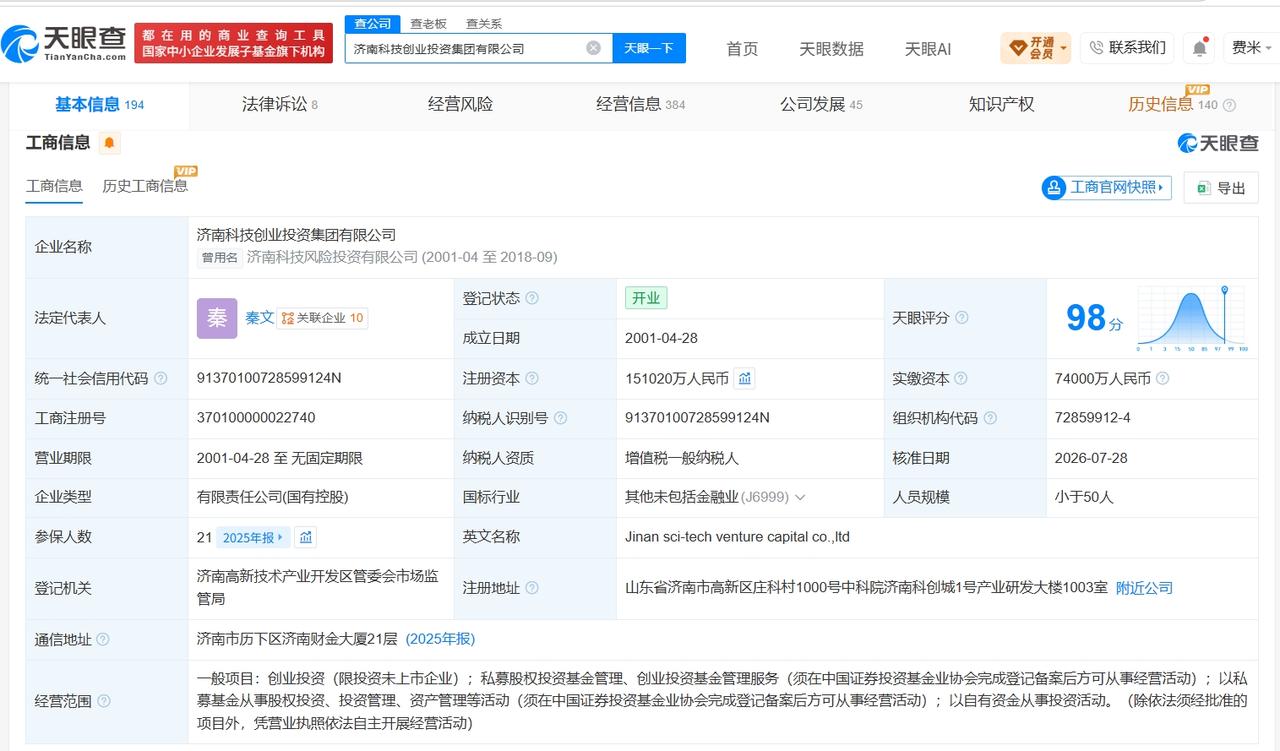Open legal representative 秦文 link
The height and width of the screenshot is (751, 1280).
(259, 318)
